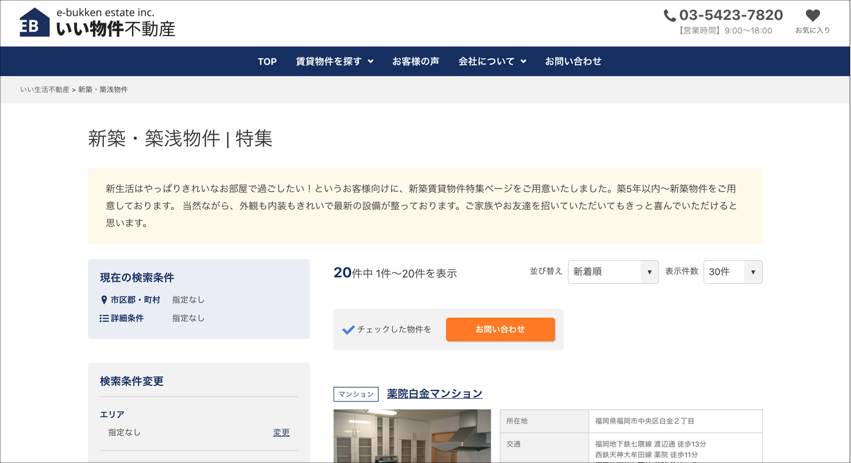Expand the 賃貸物件を探す navigation menu

coord(334,62)
